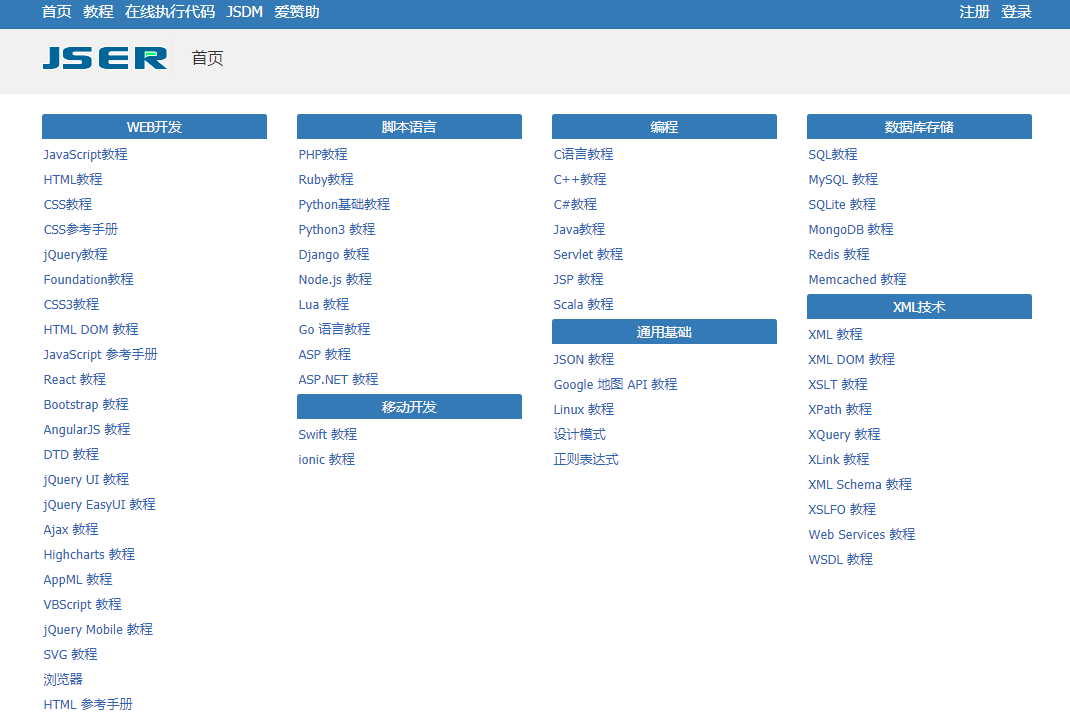Open the VBScript 教程 link
Viewport: 1070px width, 719px height.
[x=83, y=604]
